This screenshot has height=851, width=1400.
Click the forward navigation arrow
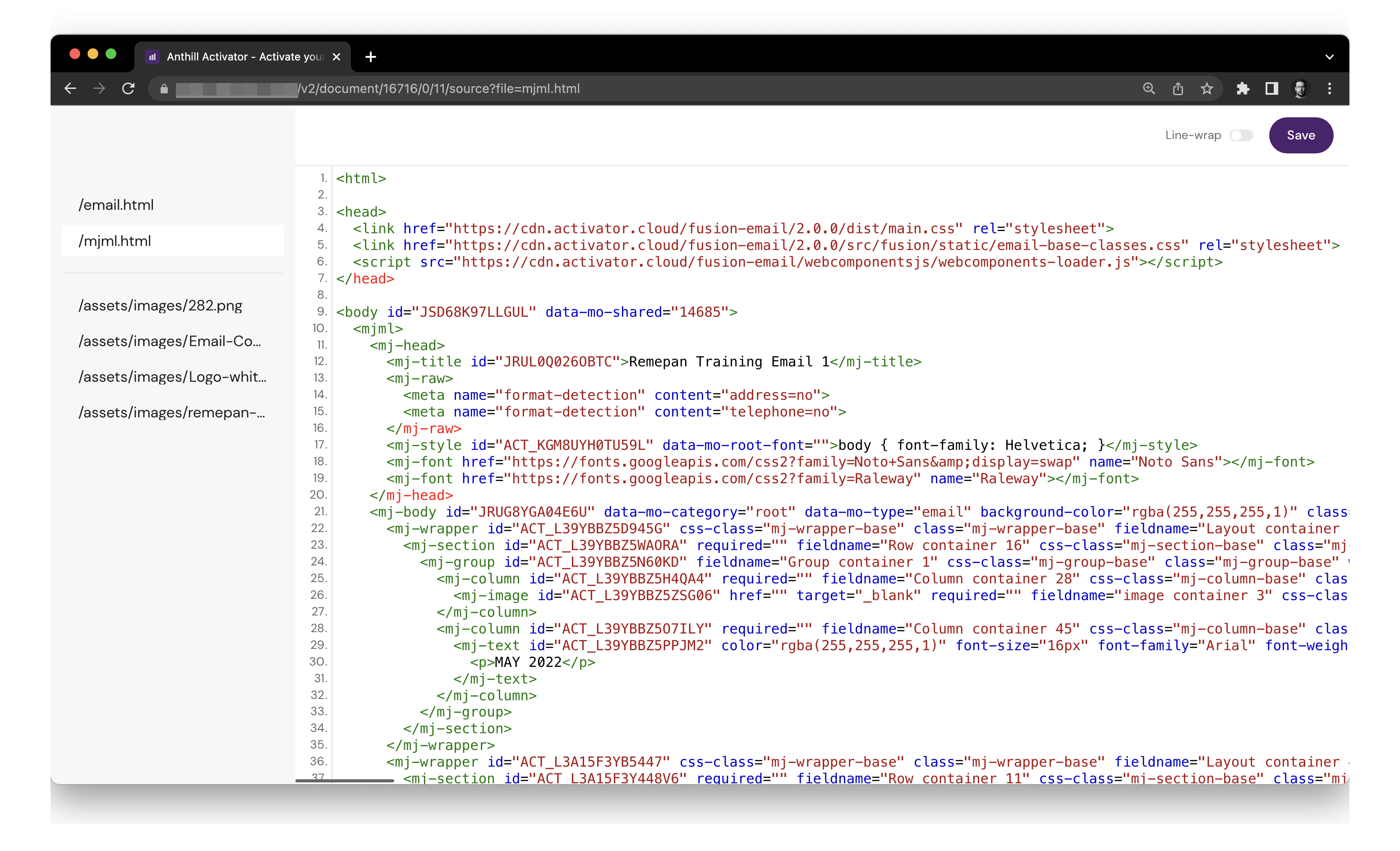point(99,89)
